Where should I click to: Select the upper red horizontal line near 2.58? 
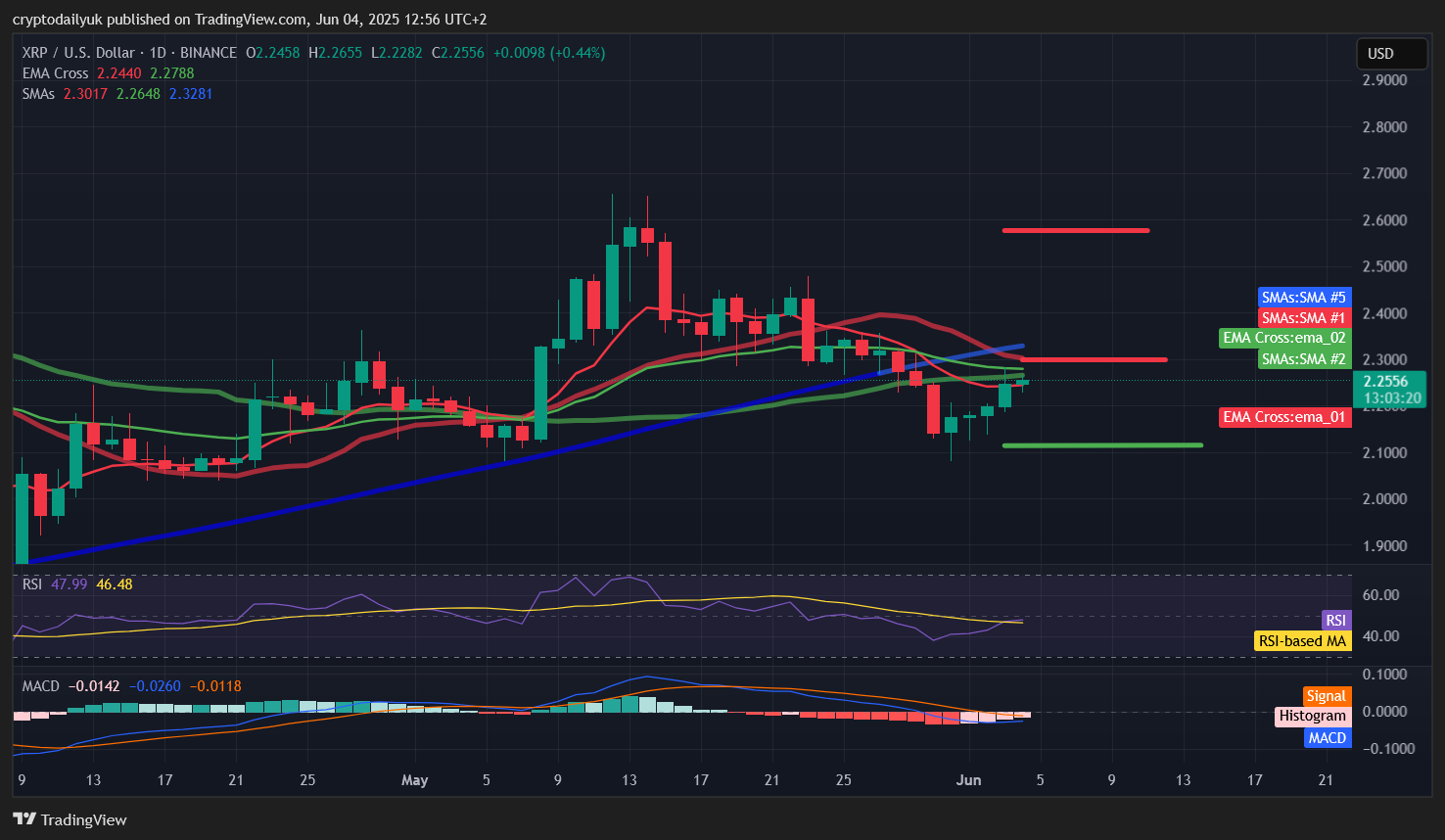[1076, 231]
